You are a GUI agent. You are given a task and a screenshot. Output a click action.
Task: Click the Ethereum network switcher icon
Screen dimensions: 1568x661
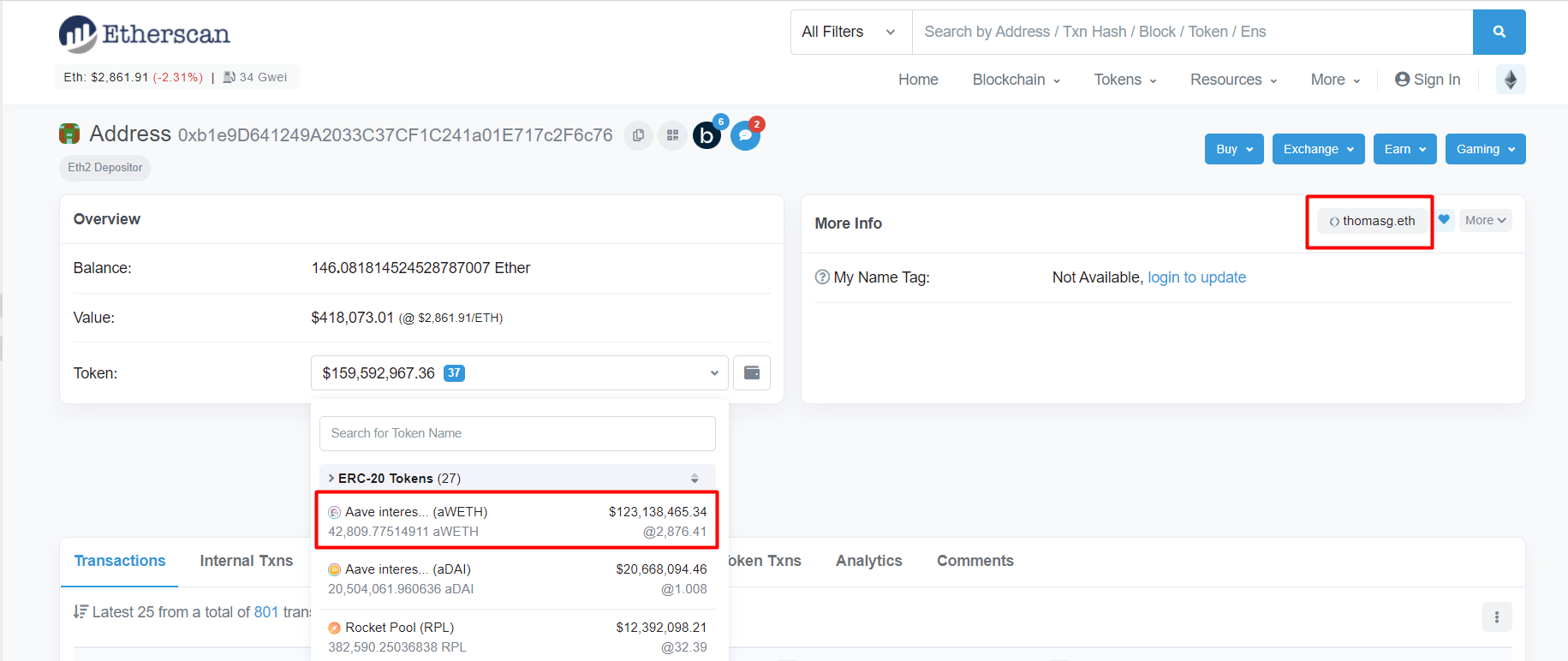(1511, 80)
